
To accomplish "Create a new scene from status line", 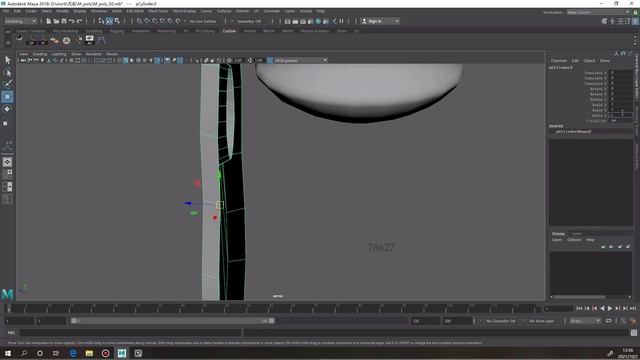I will click(49, 21).
